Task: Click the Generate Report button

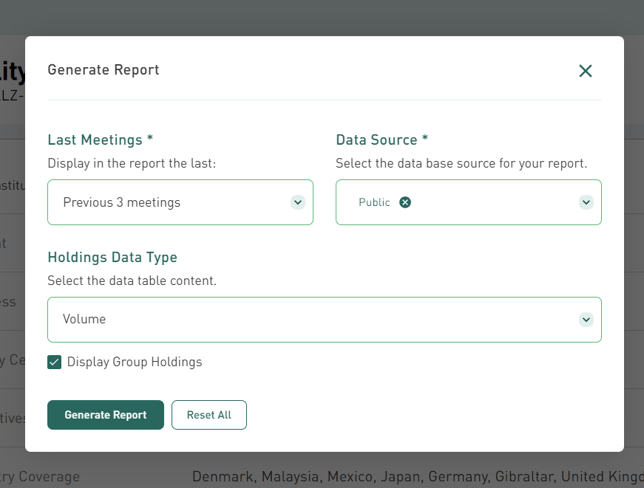Action: 106,415
